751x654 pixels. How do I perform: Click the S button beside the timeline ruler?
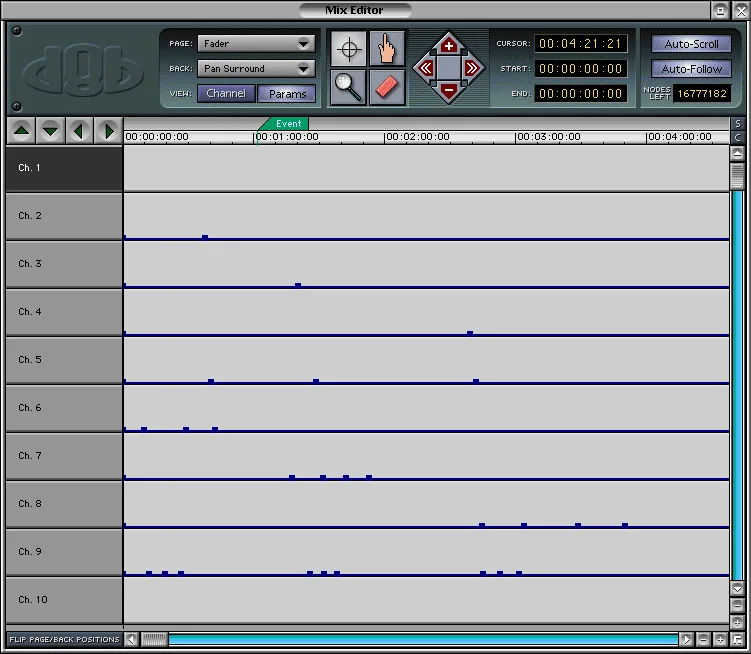pos(738,124)
